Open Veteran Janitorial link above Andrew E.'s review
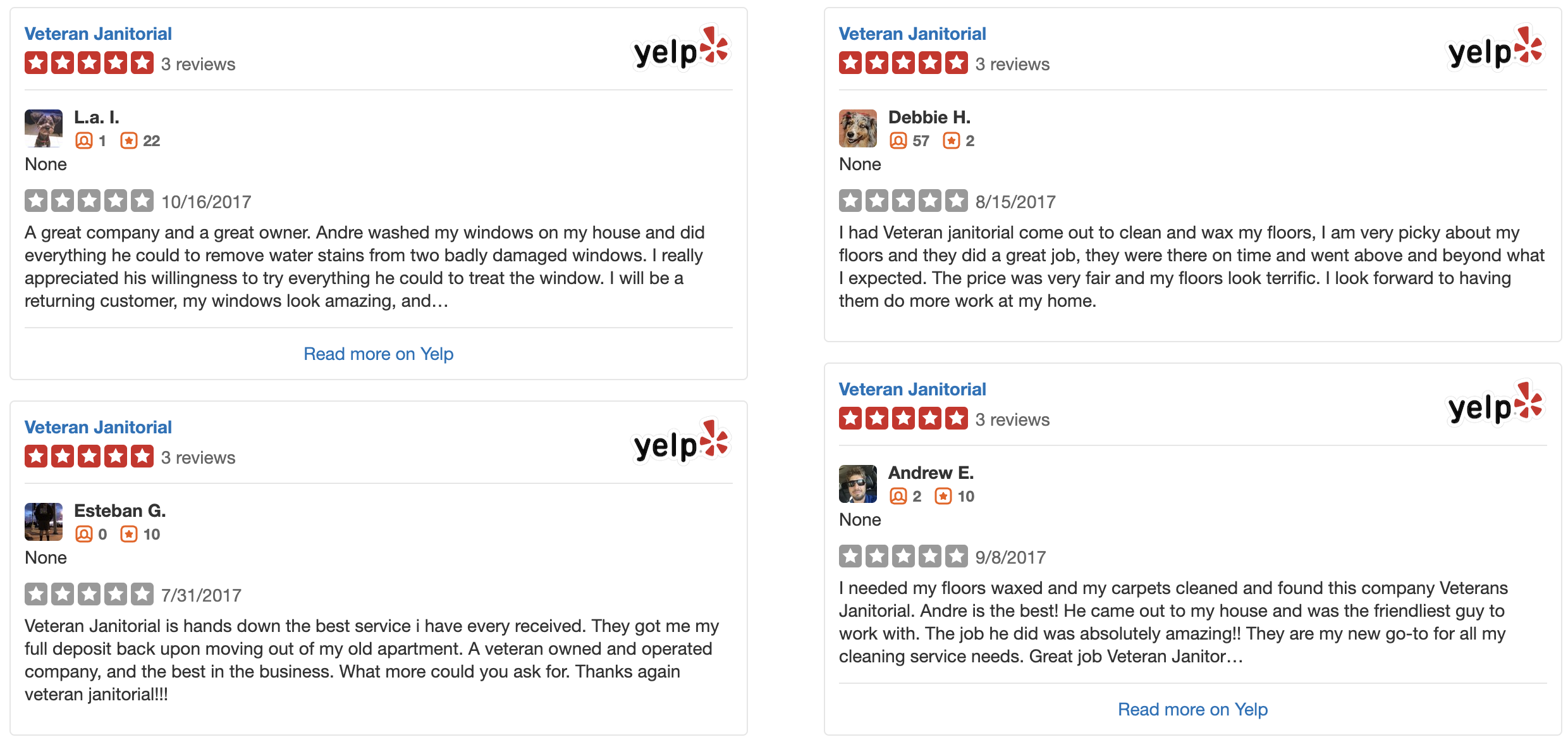Image resolution: width=1568 pixels, height=749 pixels. (912, 389)
